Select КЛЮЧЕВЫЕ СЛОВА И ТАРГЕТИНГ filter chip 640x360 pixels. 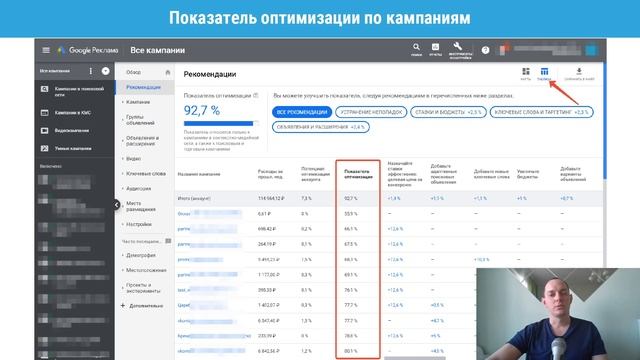[x=541, y=112]
